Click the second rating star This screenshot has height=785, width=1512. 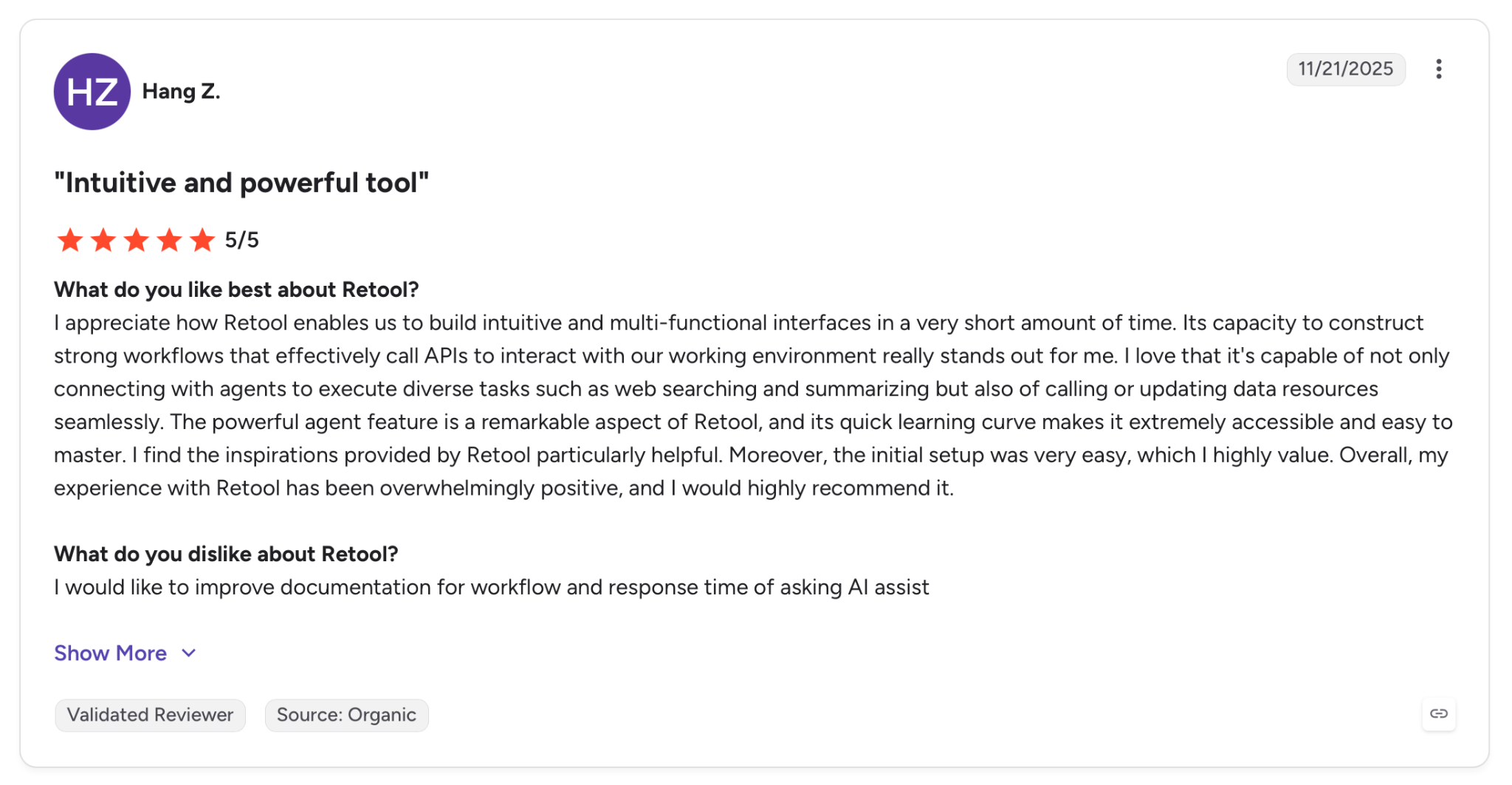[103, 240]
